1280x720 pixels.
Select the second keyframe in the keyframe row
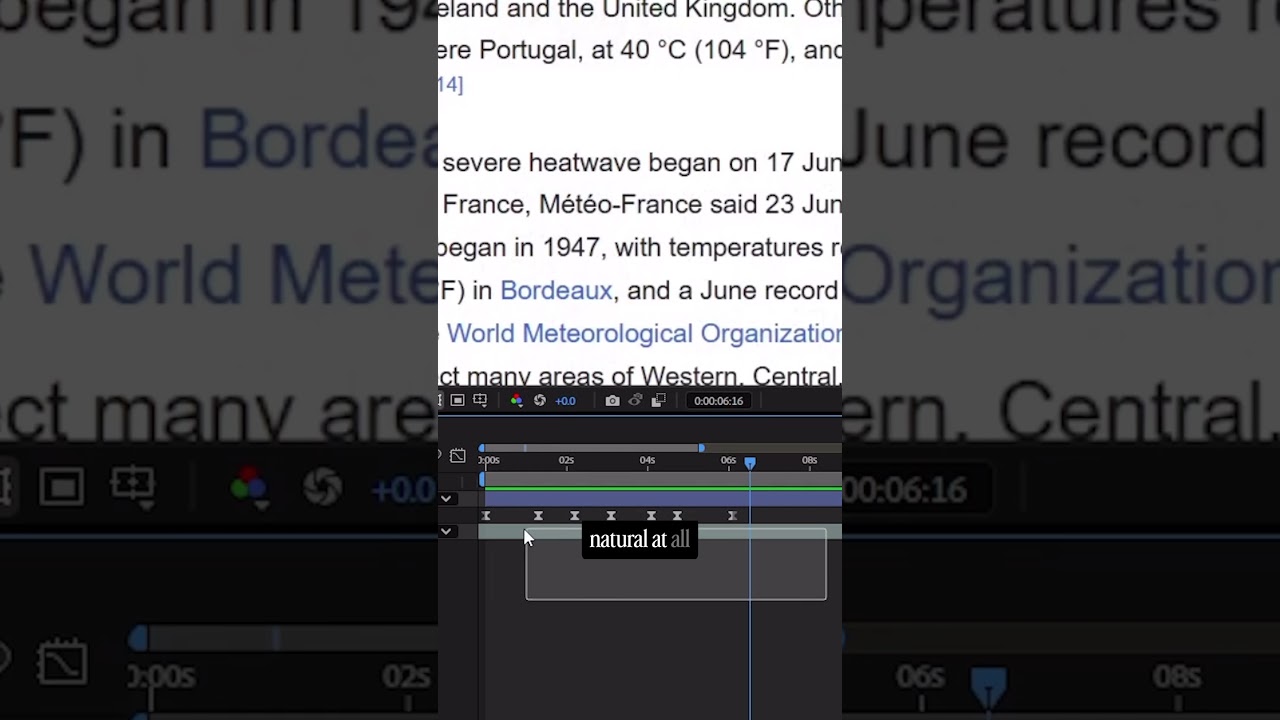point(538,516)
